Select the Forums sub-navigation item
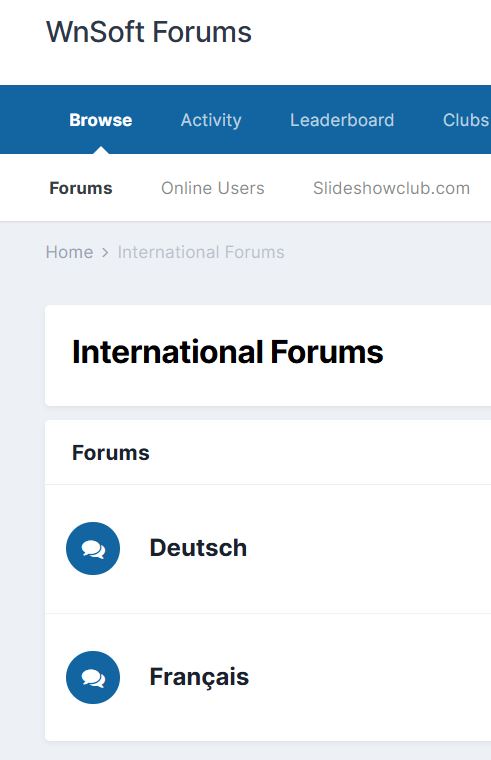 point(80,188)
